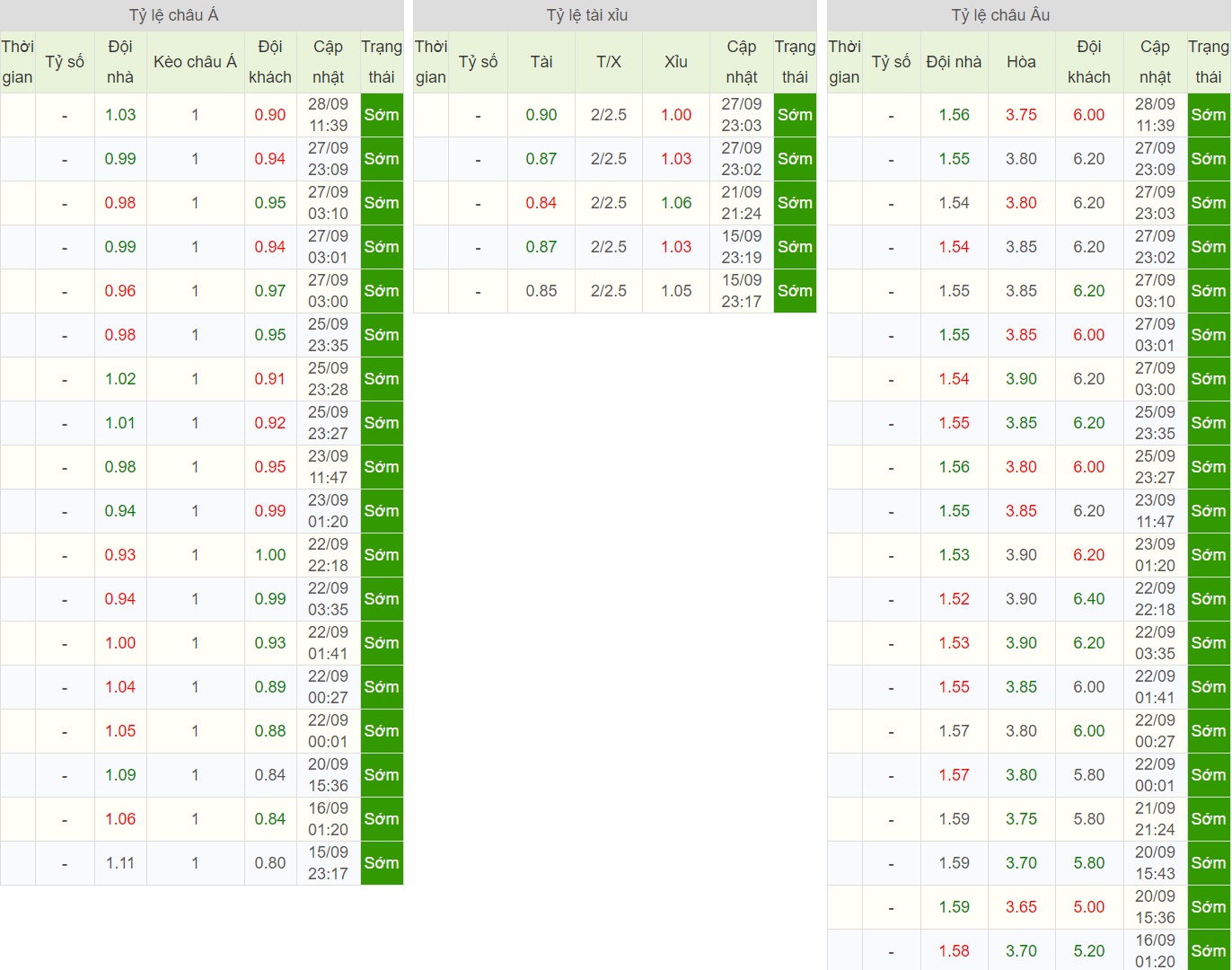This screenshot has width=1232, height=970.
Task: Click the "Kèo châu Á" column header
Action: [195, 62]
